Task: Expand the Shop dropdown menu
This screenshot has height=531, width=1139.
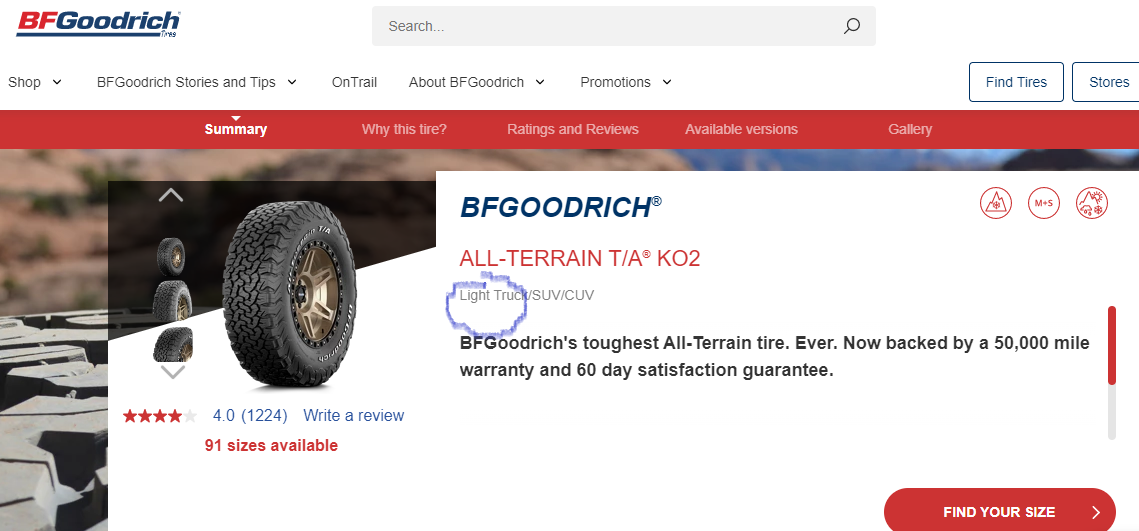Action: pyautogui.click(x=35, y=82)
